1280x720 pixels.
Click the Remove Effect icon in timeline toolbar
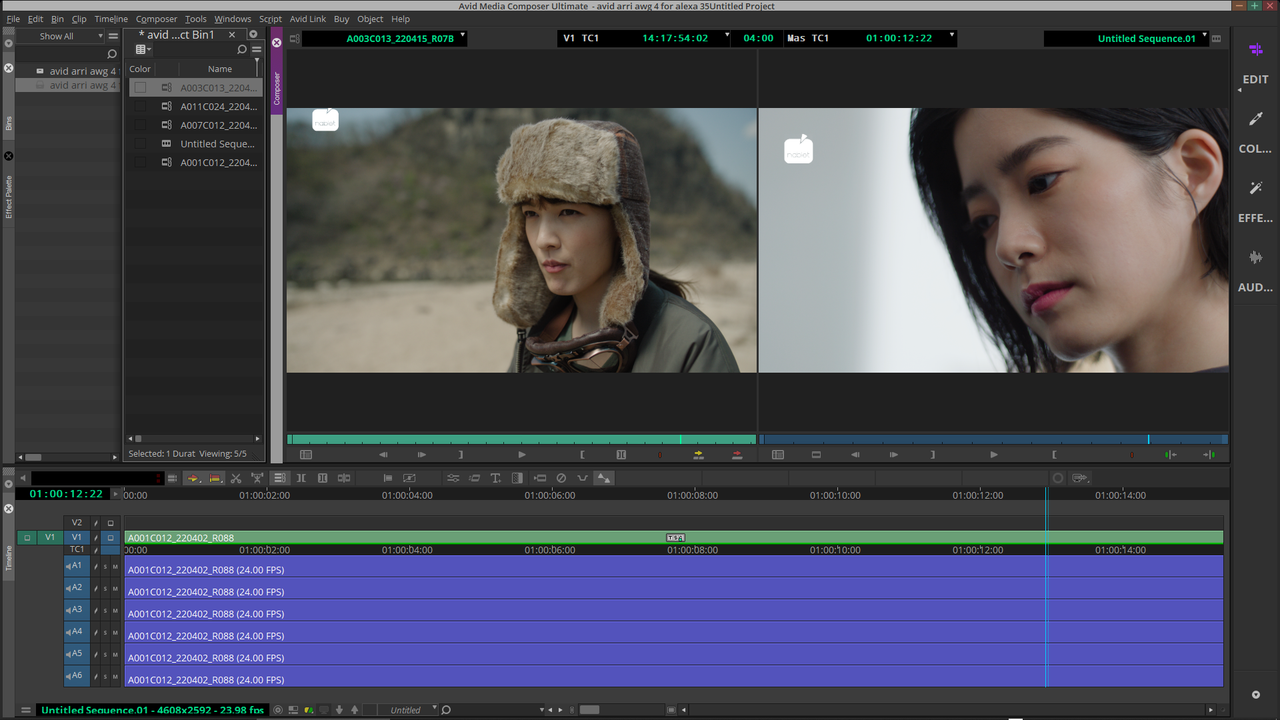pos(561,478)
